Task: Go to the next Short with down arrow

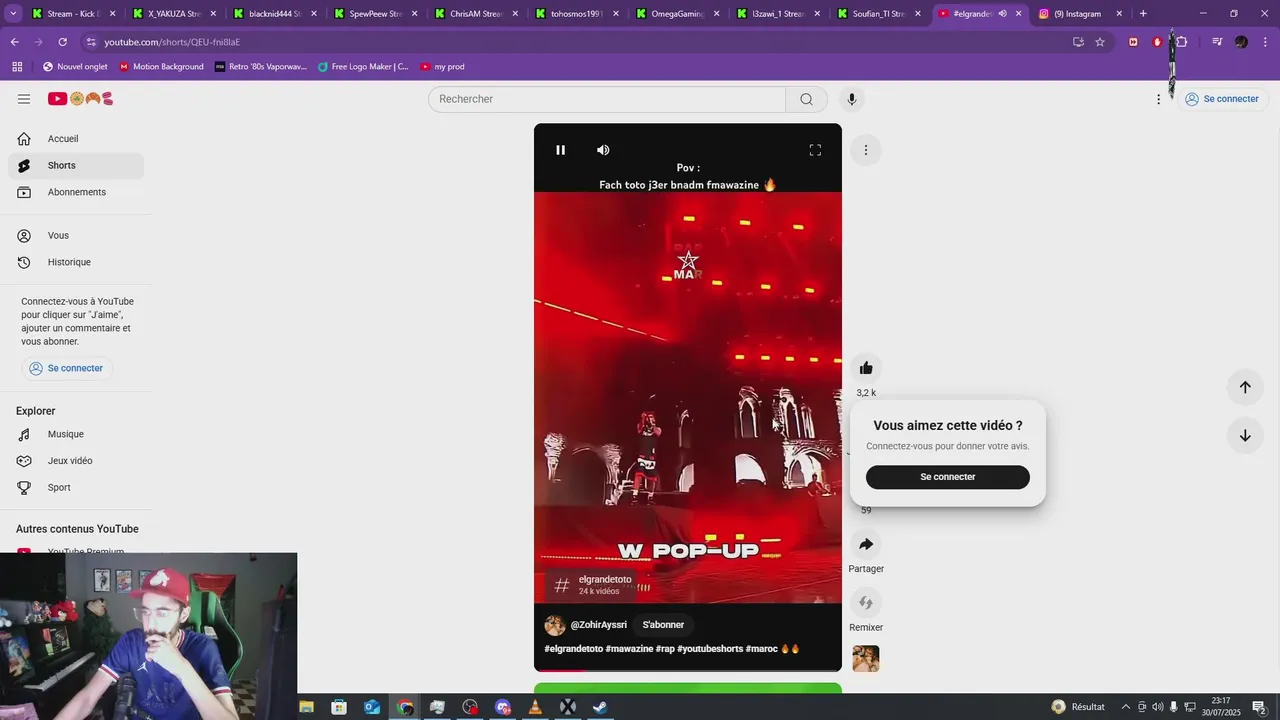Action: click(x=1245, y=435)
